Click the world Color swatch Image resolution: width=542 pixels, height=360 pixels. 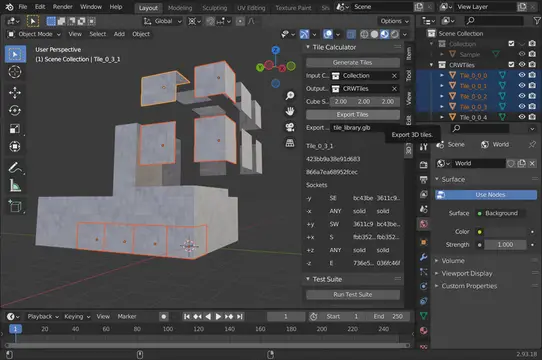point(504,232)
